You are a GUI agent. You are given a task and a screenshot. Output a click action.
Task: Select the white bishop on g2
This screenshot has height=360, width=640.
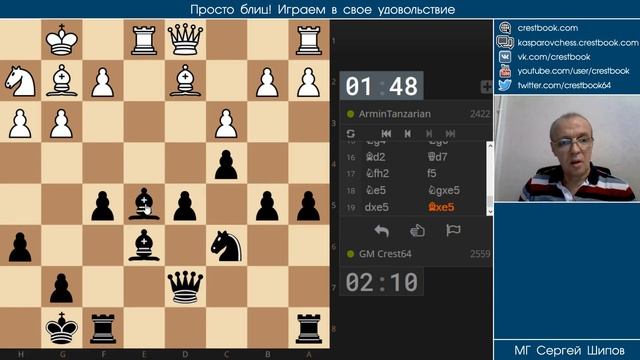62,81
